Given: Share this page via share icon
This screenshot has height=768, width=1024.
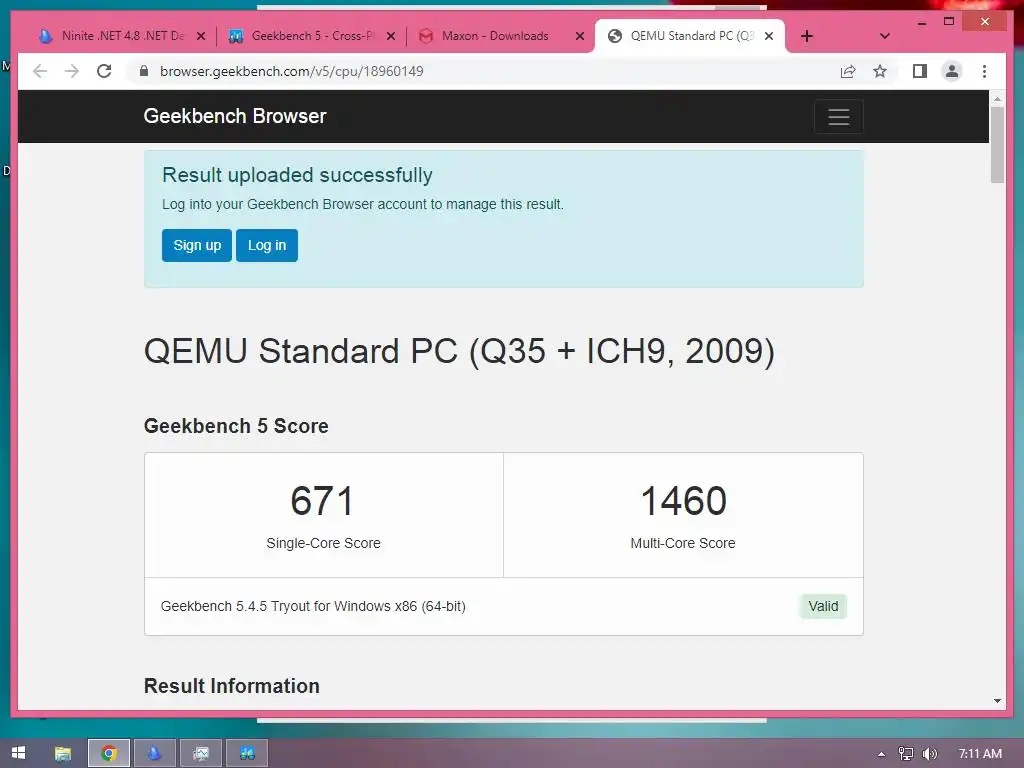Looking at the screenshot, I should [x=848, y=71].
